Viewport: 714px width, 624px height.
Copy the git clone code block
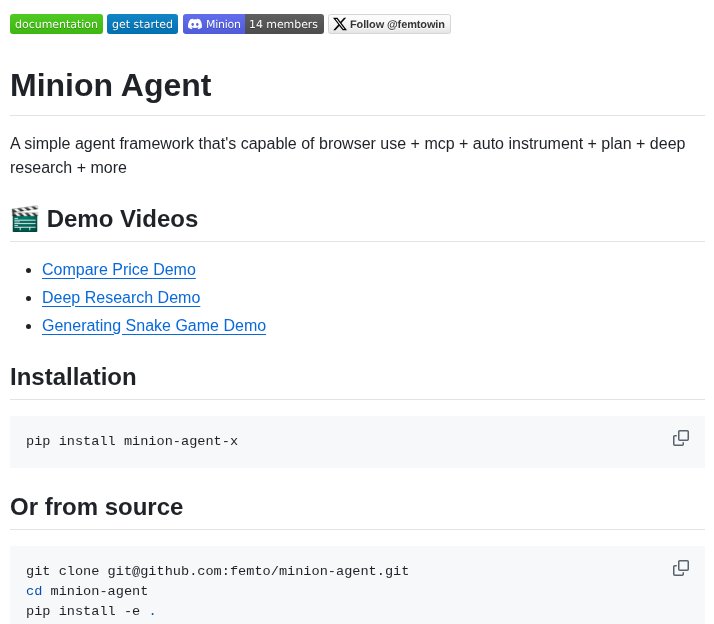click(681, 568)
